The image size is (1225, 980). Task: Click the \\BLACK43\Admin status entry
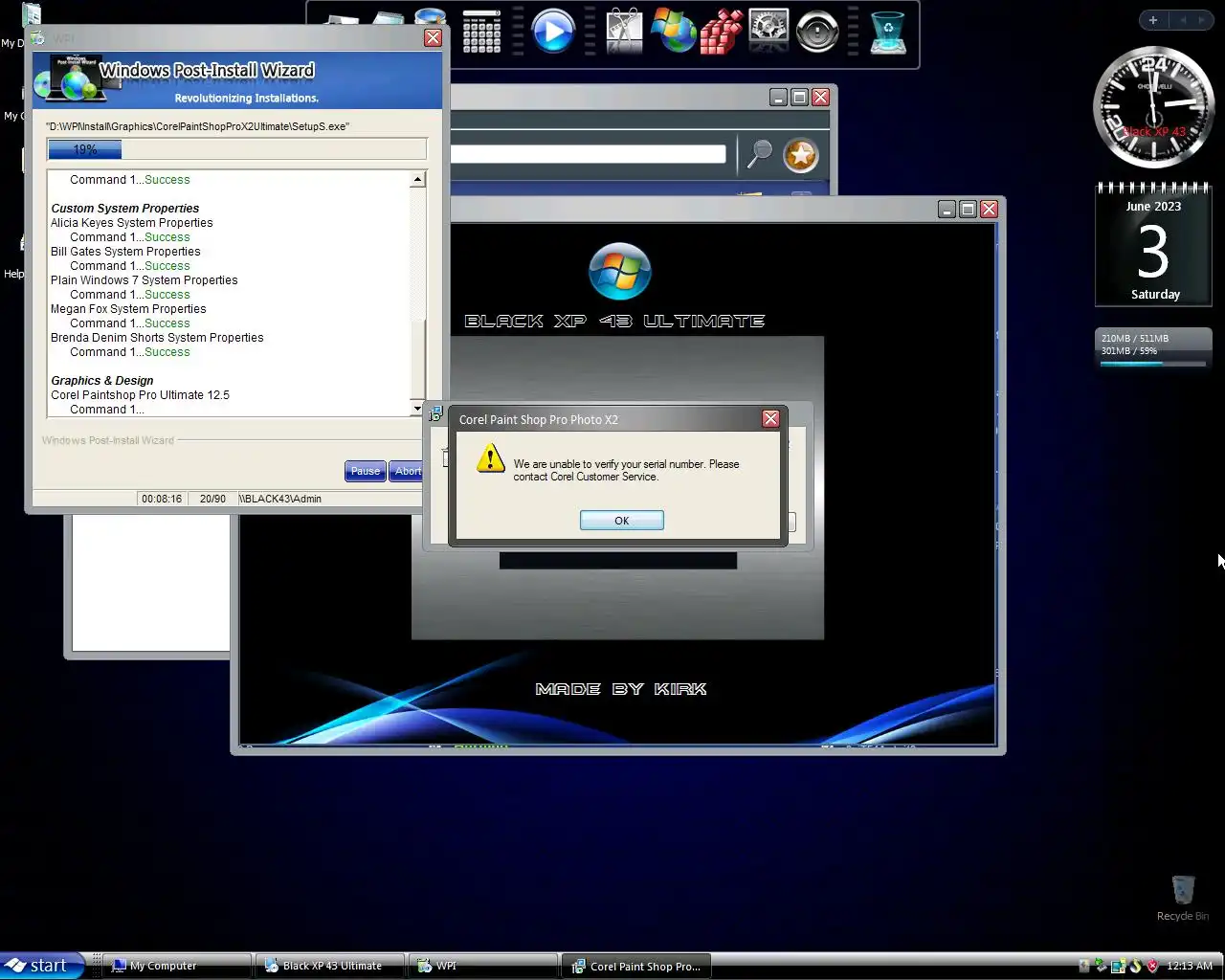(x=280, y=499)
